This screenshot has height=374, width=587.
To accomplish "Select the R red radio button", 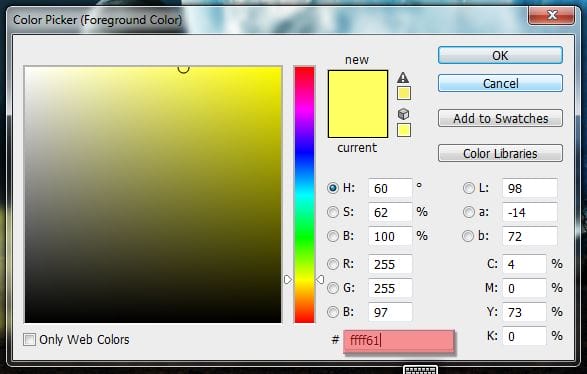I will (x=333, y=264).
